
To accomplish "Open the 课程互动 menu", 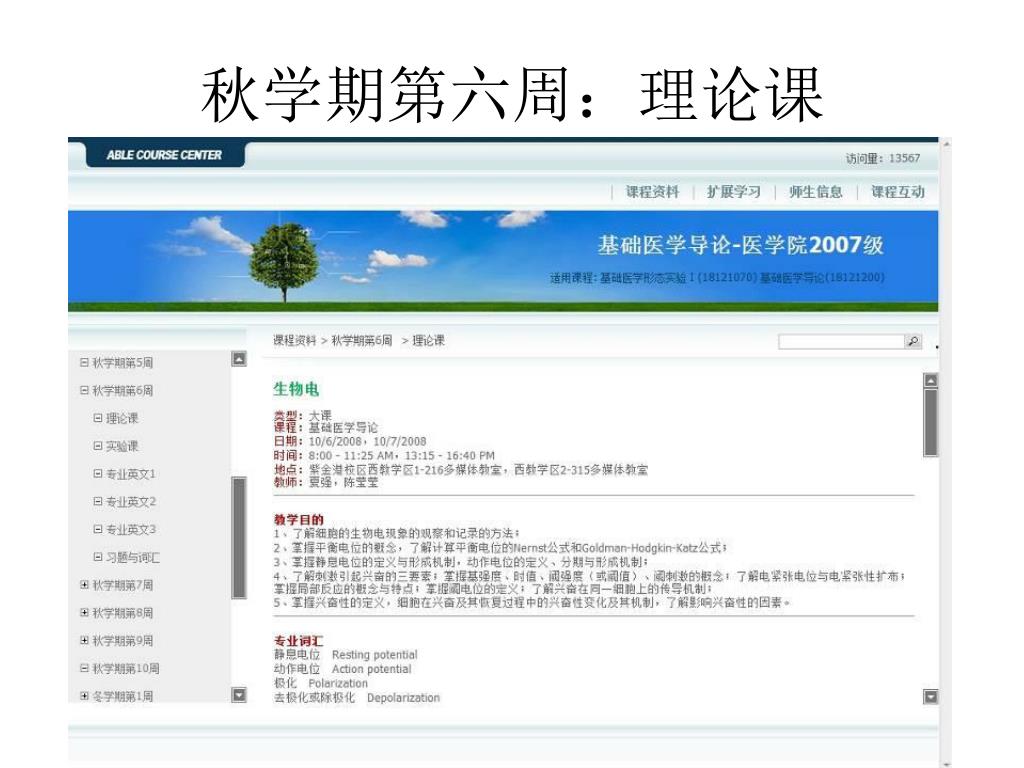I will [898, 191].
